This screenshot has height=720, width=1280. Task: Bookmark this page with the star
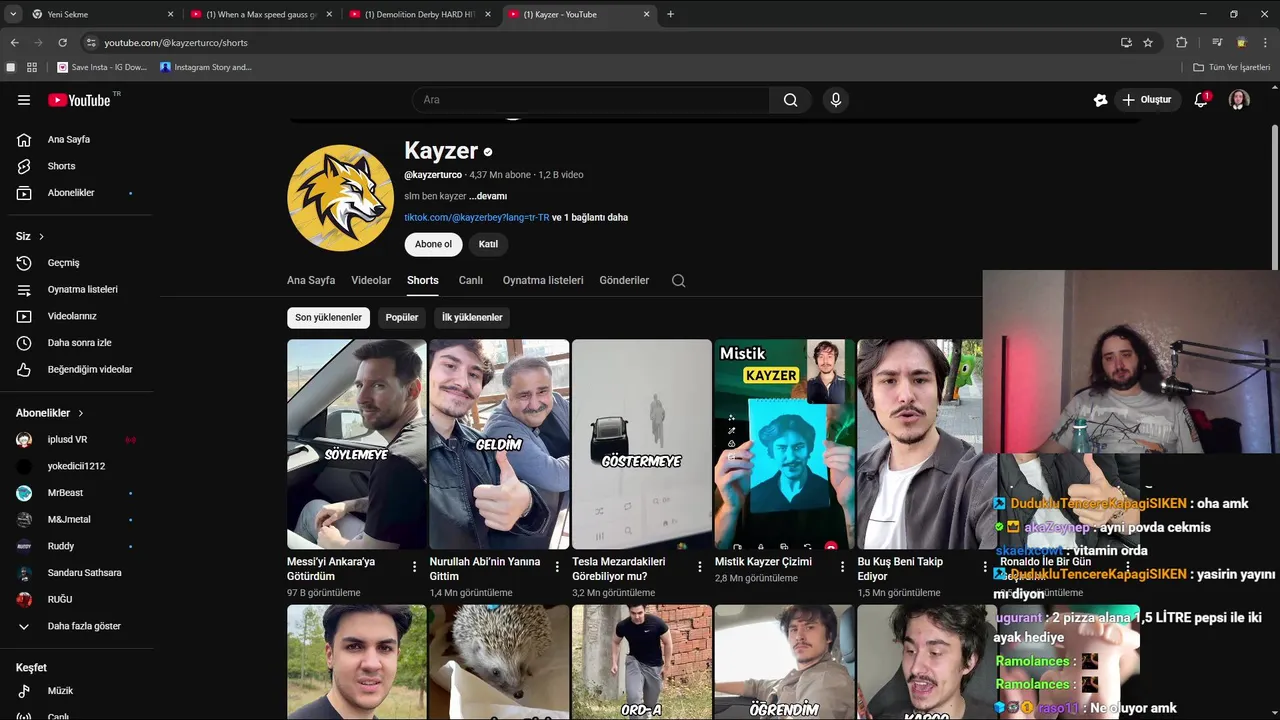1148,43
